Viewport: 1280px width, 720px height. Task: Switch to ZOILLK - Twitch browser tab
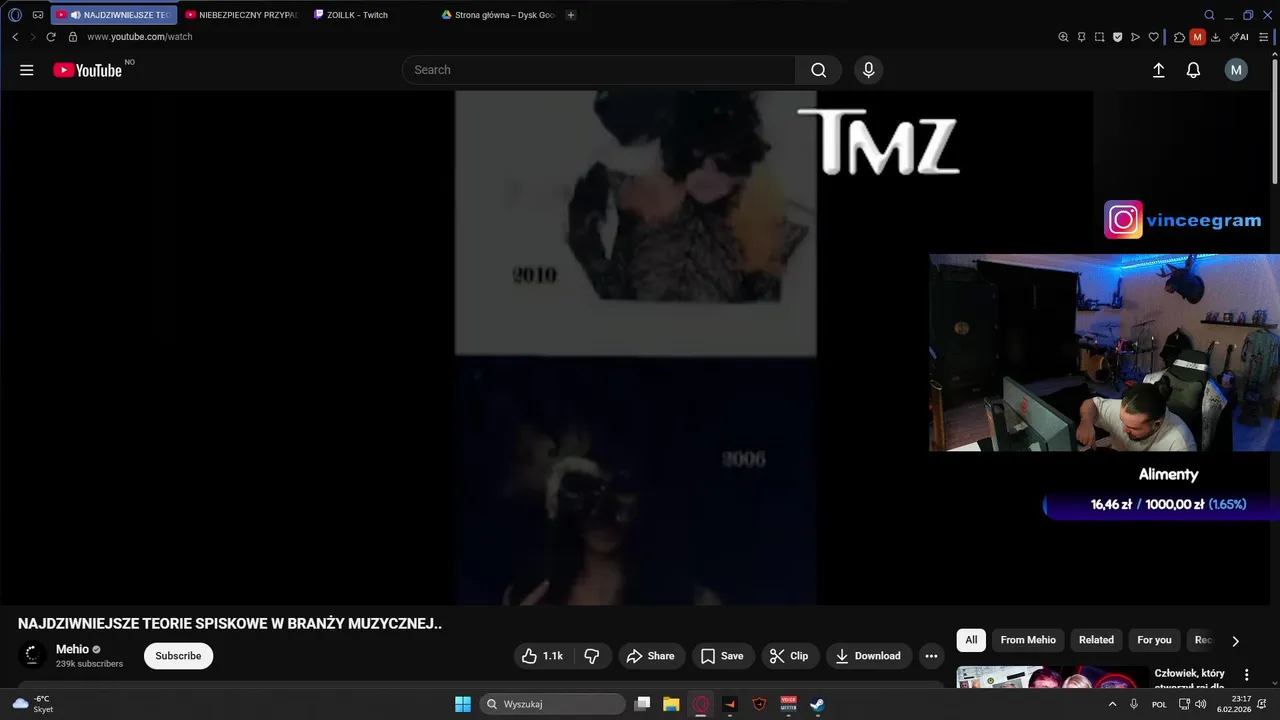point(355,15)
